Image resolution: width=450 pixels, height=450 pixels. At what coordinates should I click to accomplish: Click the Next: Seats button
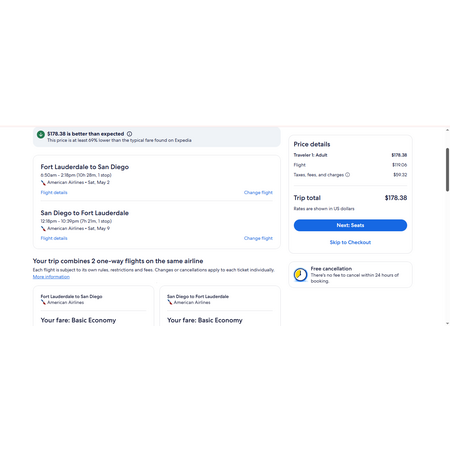point(350,225)
